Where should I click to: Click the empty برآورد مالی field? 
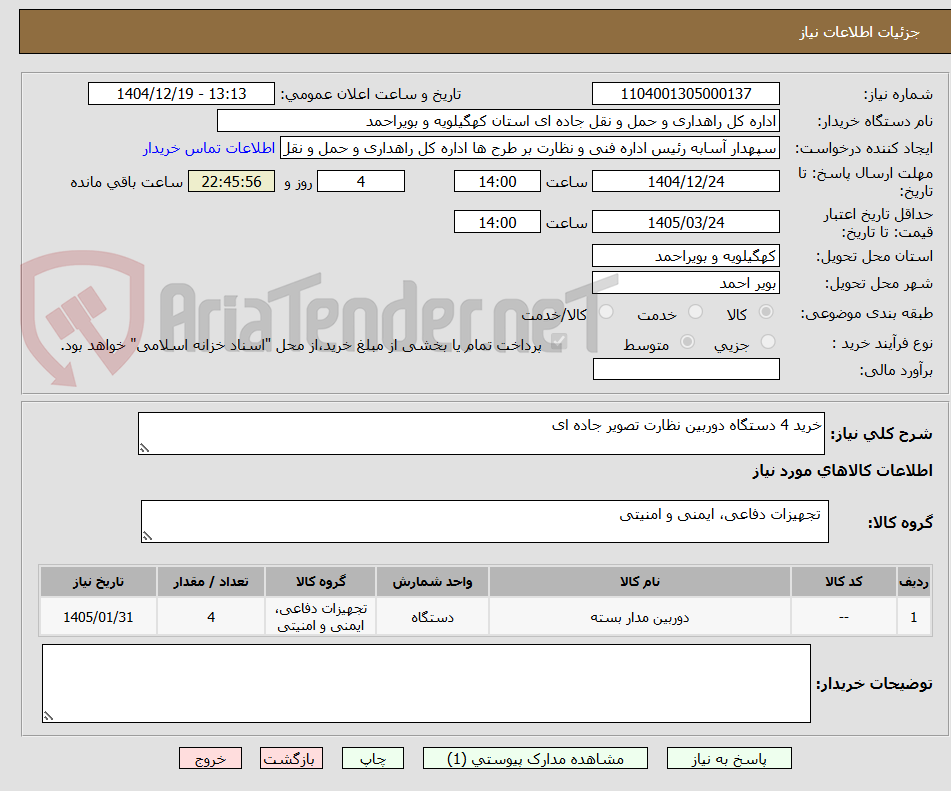[x=686, y=369]
